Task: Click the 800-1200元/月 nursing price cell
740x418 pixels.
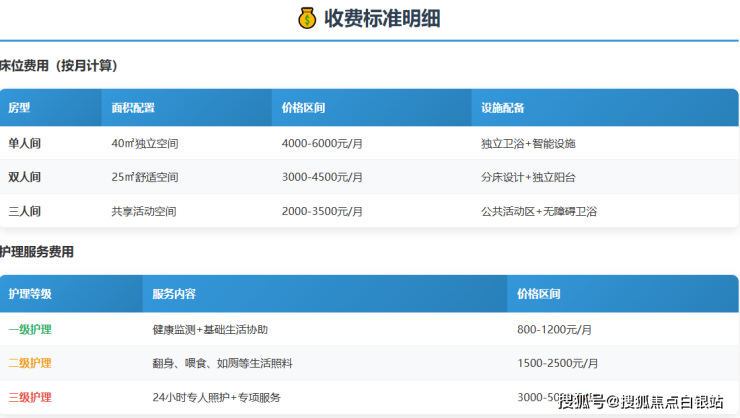Action: [x=555, y=329]
